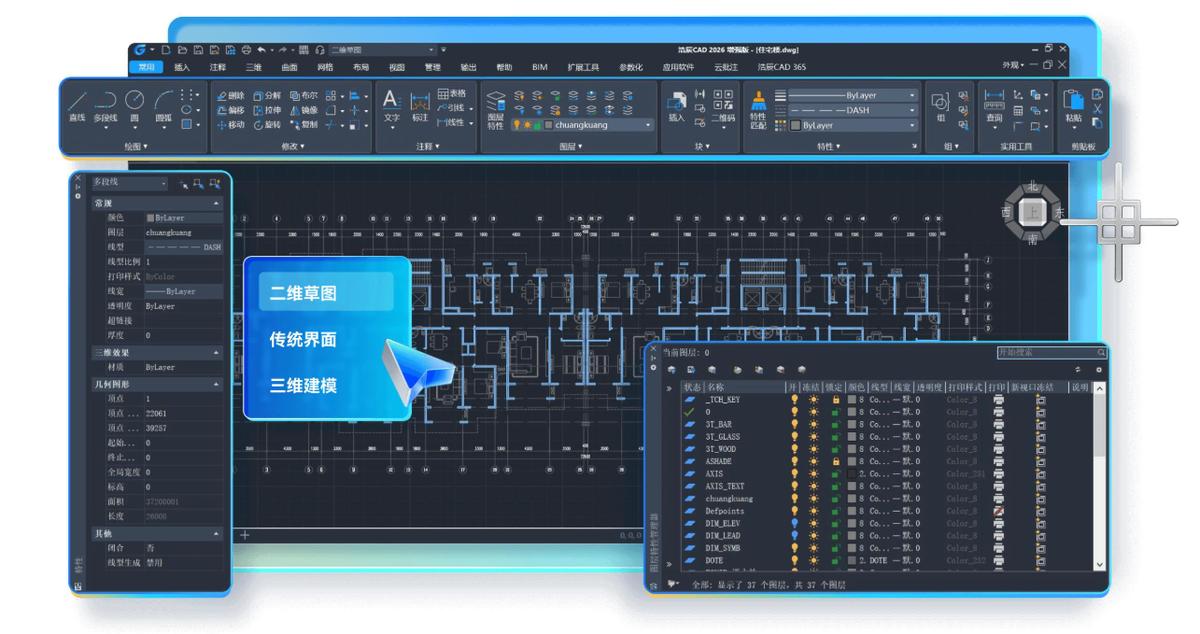The width and height of the screenshot is (1200, 634).
Task: Click the 插入 block insert tool
Action: 677,106
